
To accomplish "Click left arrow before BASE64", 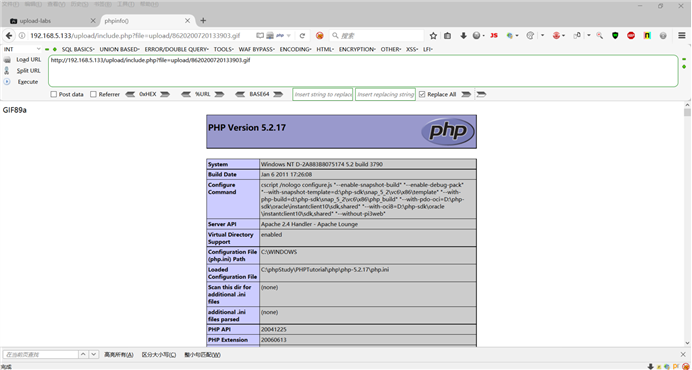I will (x=240, y=94).
